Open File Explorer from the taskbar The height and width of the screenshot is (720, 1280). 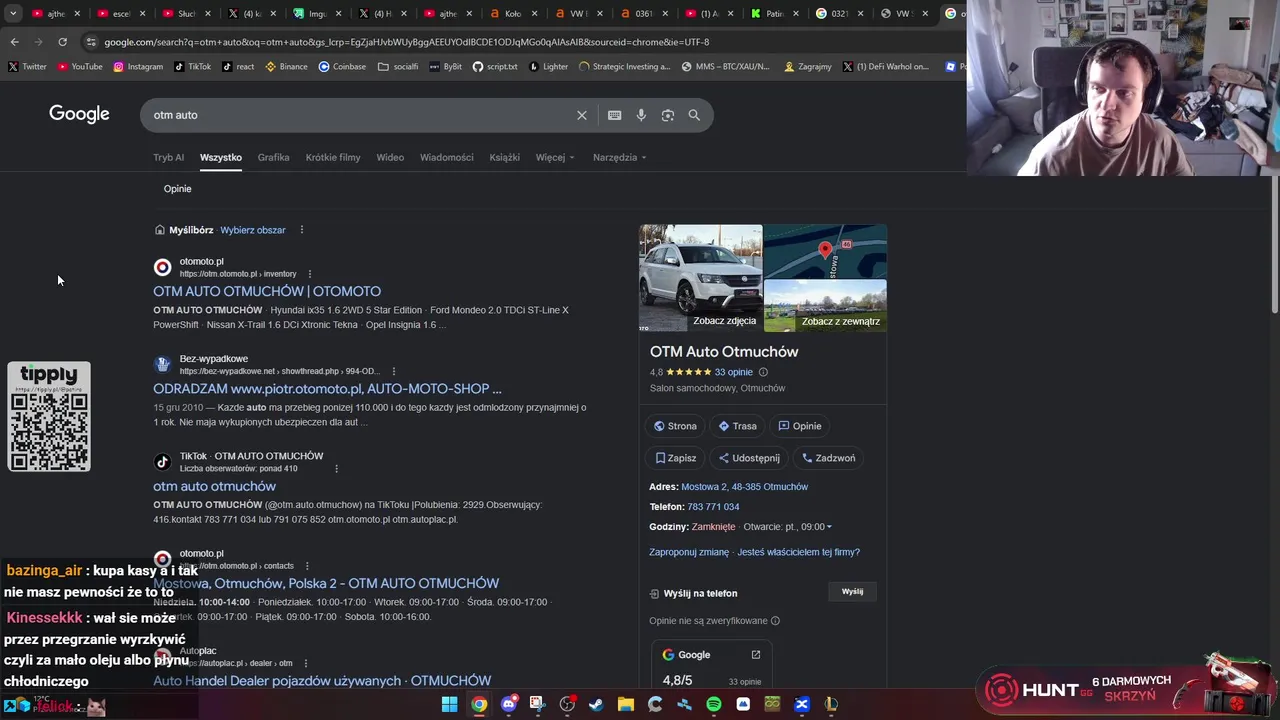[625, 705]
